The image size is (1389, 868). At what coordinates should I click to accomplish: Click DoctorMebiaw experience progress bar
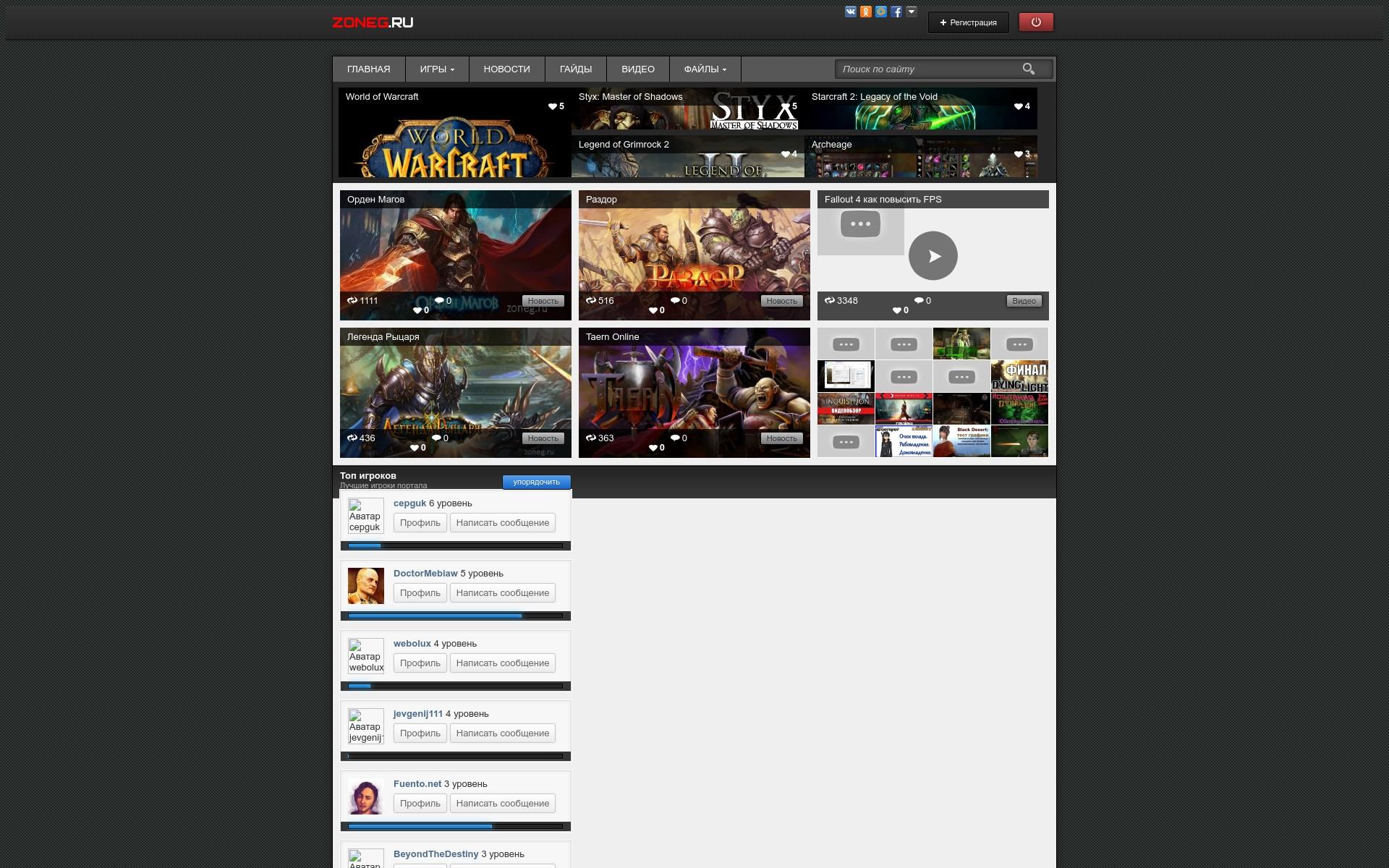click(456, 616)
